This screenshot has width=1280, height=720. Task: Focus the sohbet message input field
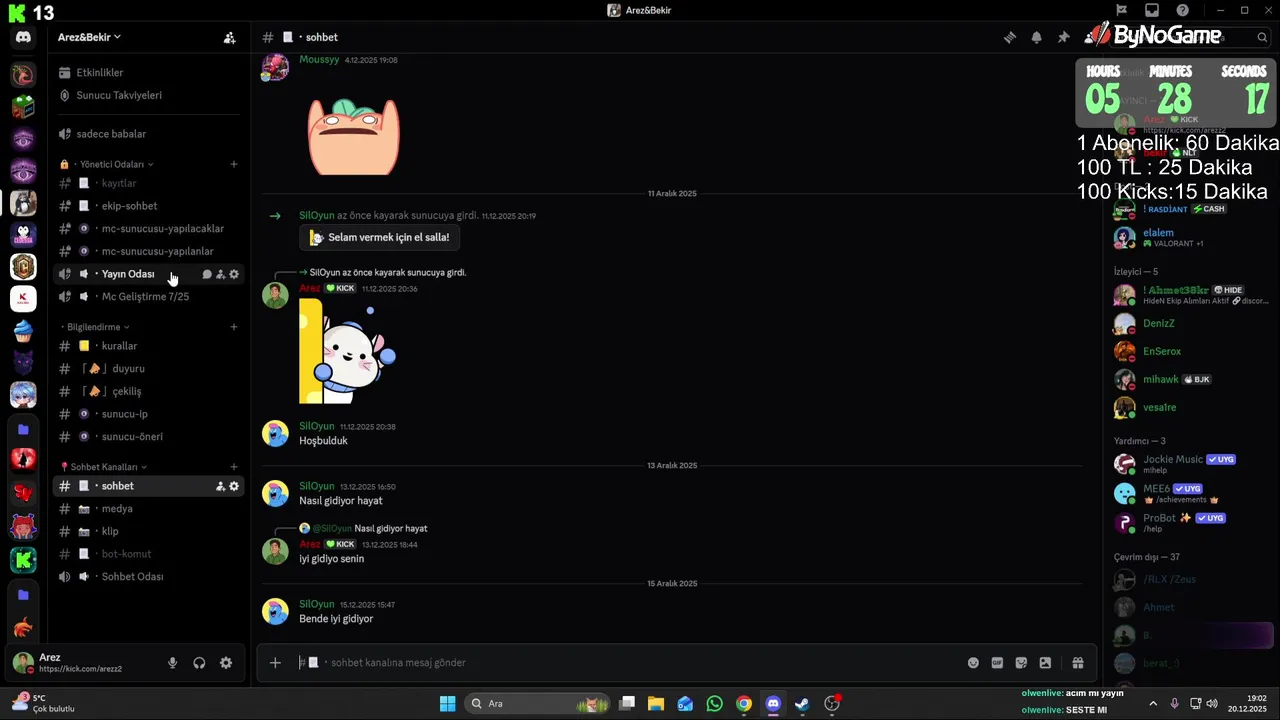point(630,663)
